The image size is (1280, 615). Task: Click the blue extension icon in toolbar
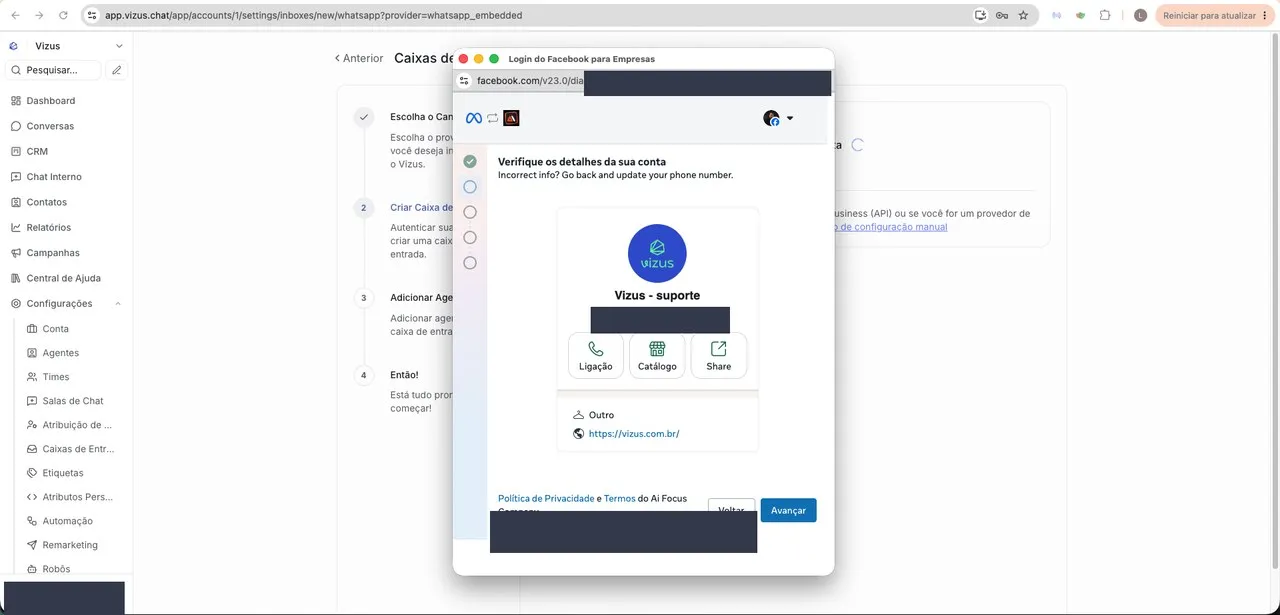[1055, 15]
